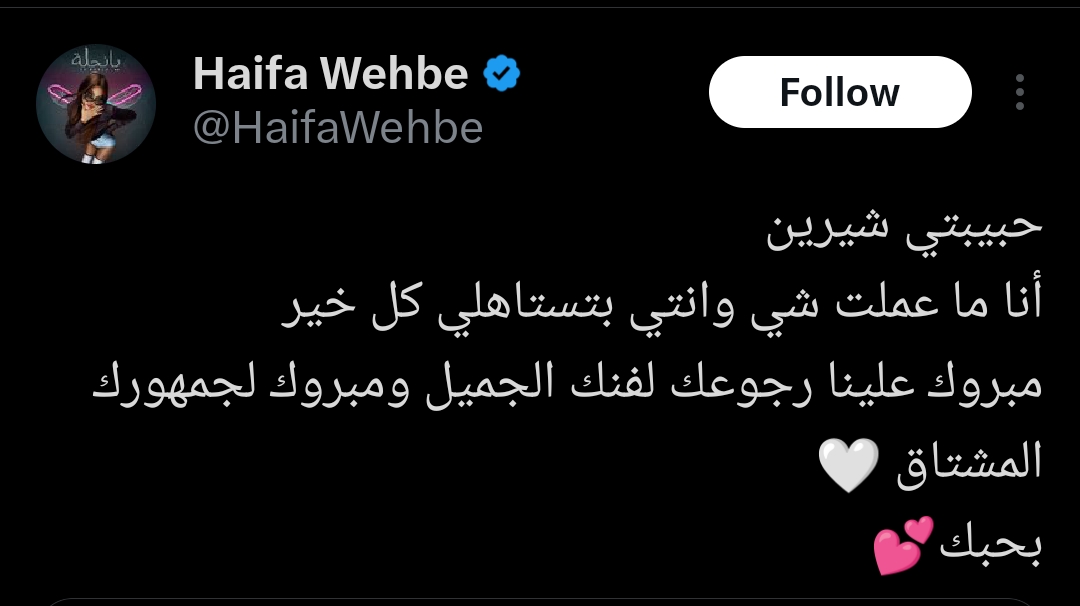Click the word رجوعك in the third line
1080x606 pixels.
[x=741, y=386]
